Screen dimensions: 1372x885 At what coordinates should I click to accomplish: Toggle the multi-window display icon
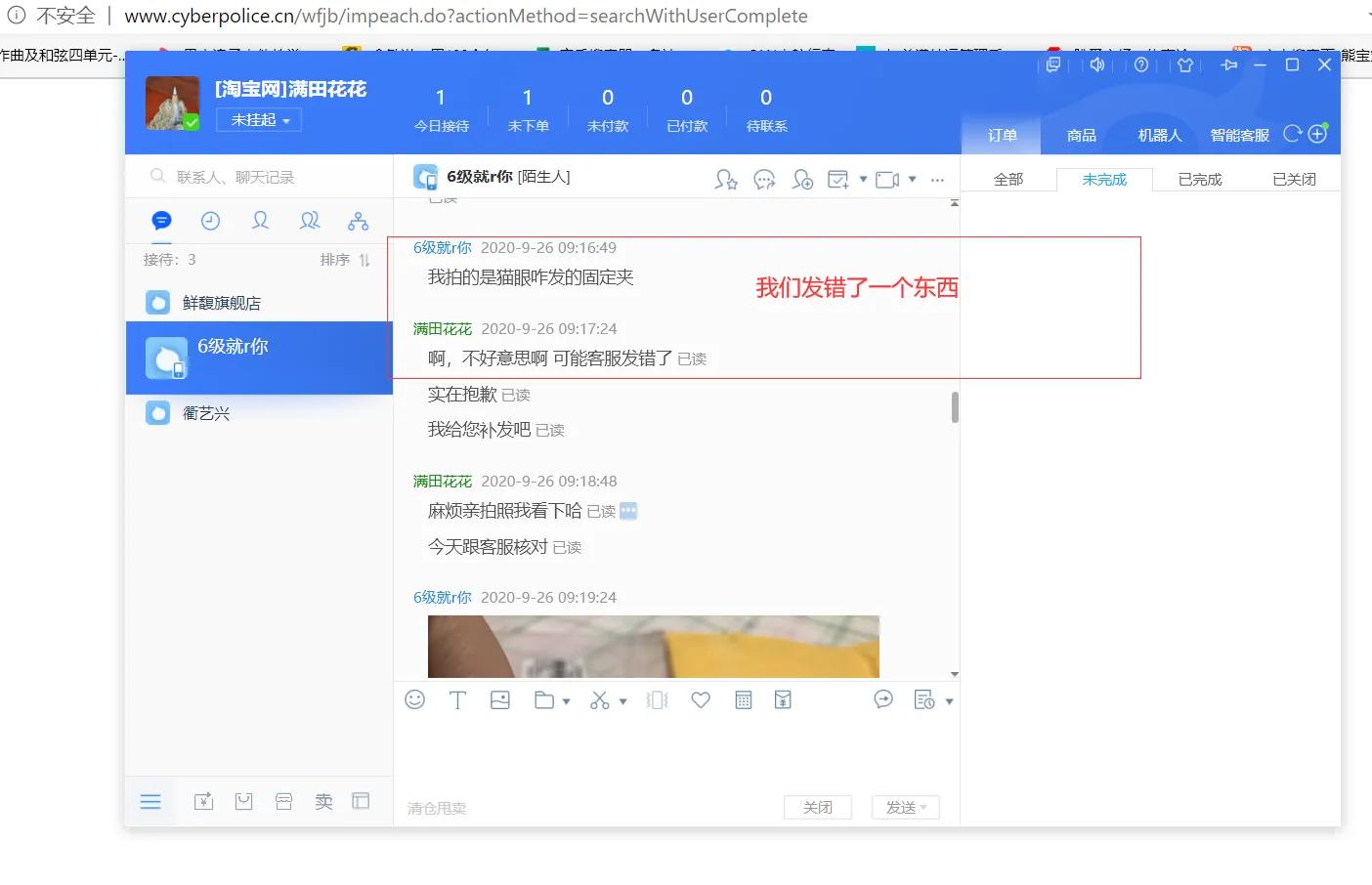[x=1053, y=63]
